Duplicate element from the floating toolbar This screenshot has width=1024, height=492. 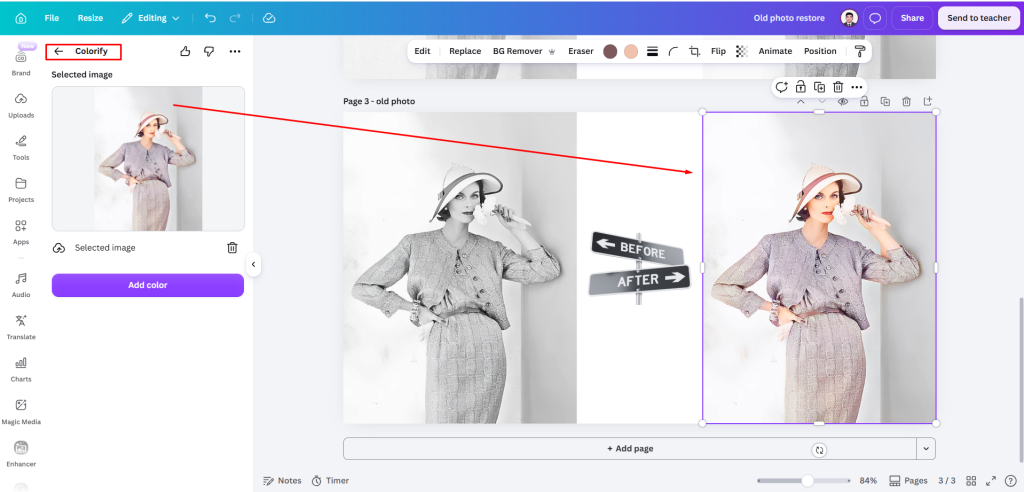820,87
